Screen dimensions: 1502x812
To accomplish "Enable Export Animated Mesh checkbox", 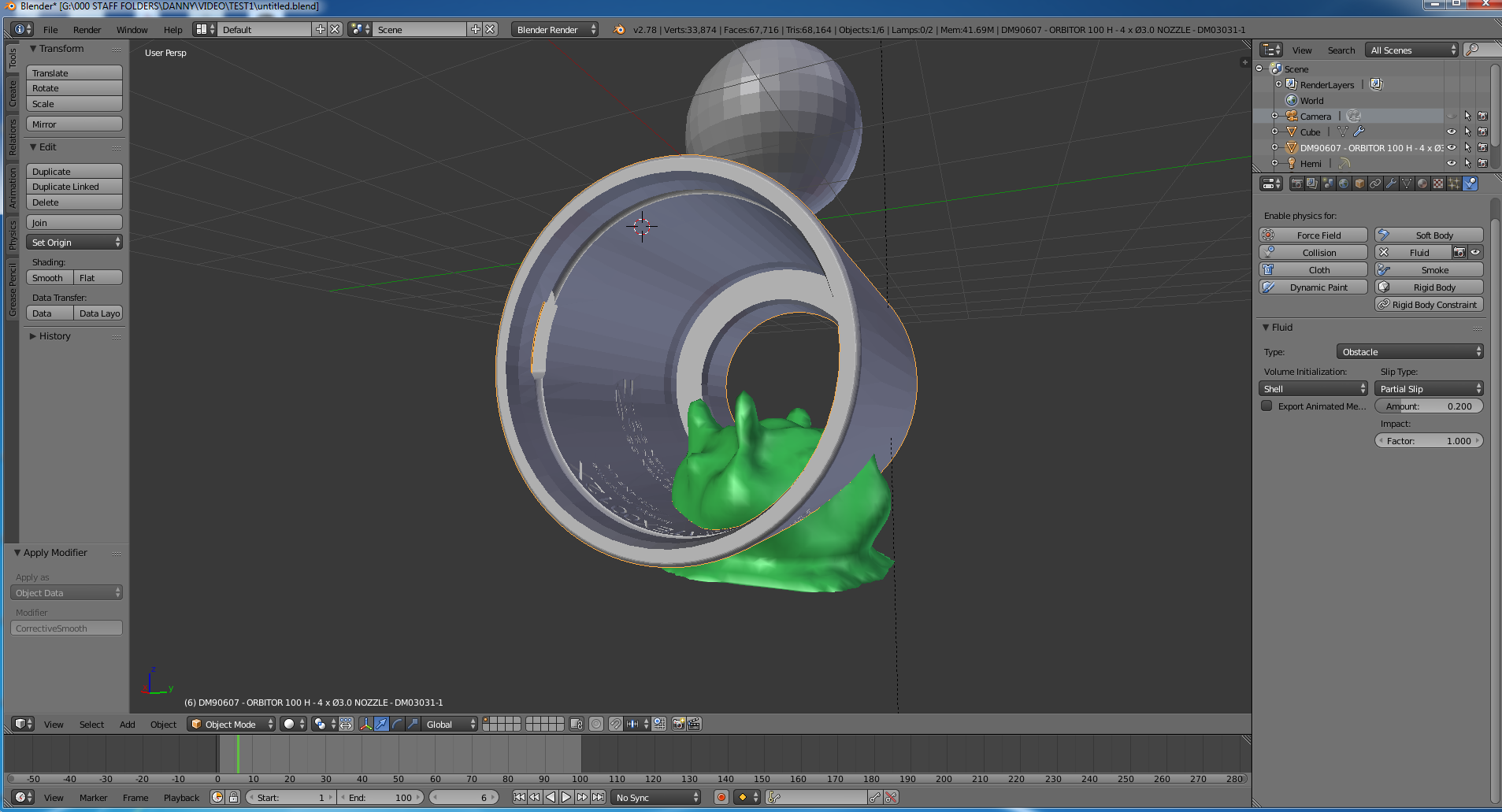I will coord(1267,406).
